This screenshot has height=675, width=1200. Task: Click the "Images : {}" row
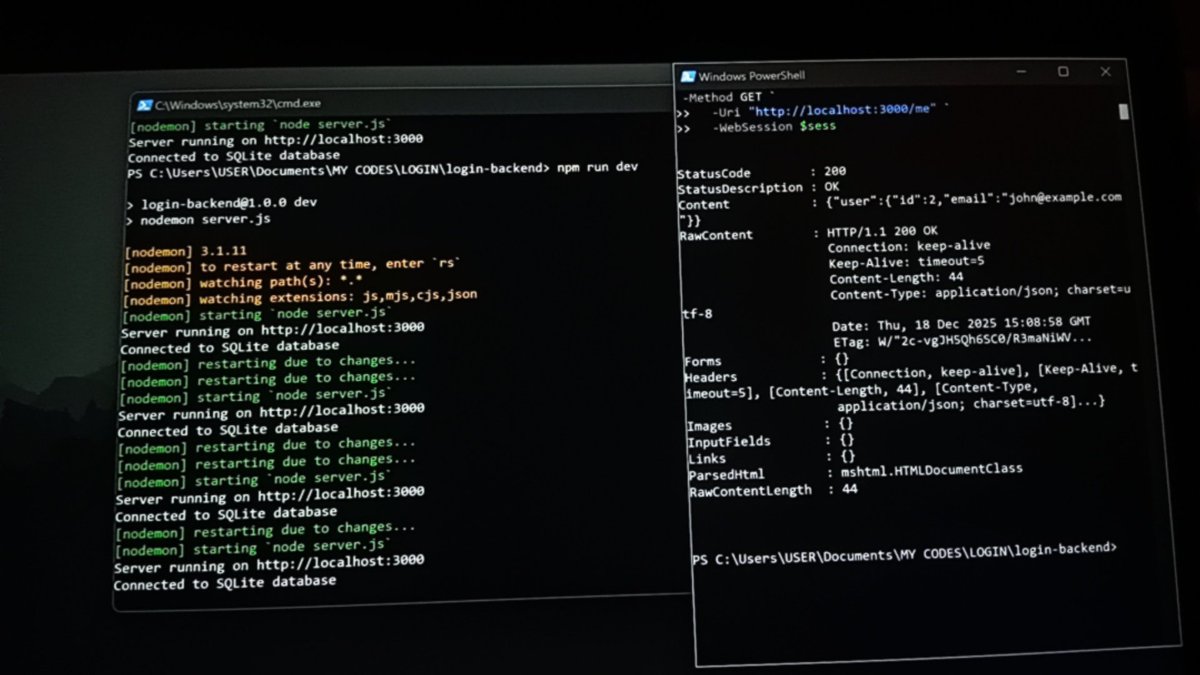771,425
